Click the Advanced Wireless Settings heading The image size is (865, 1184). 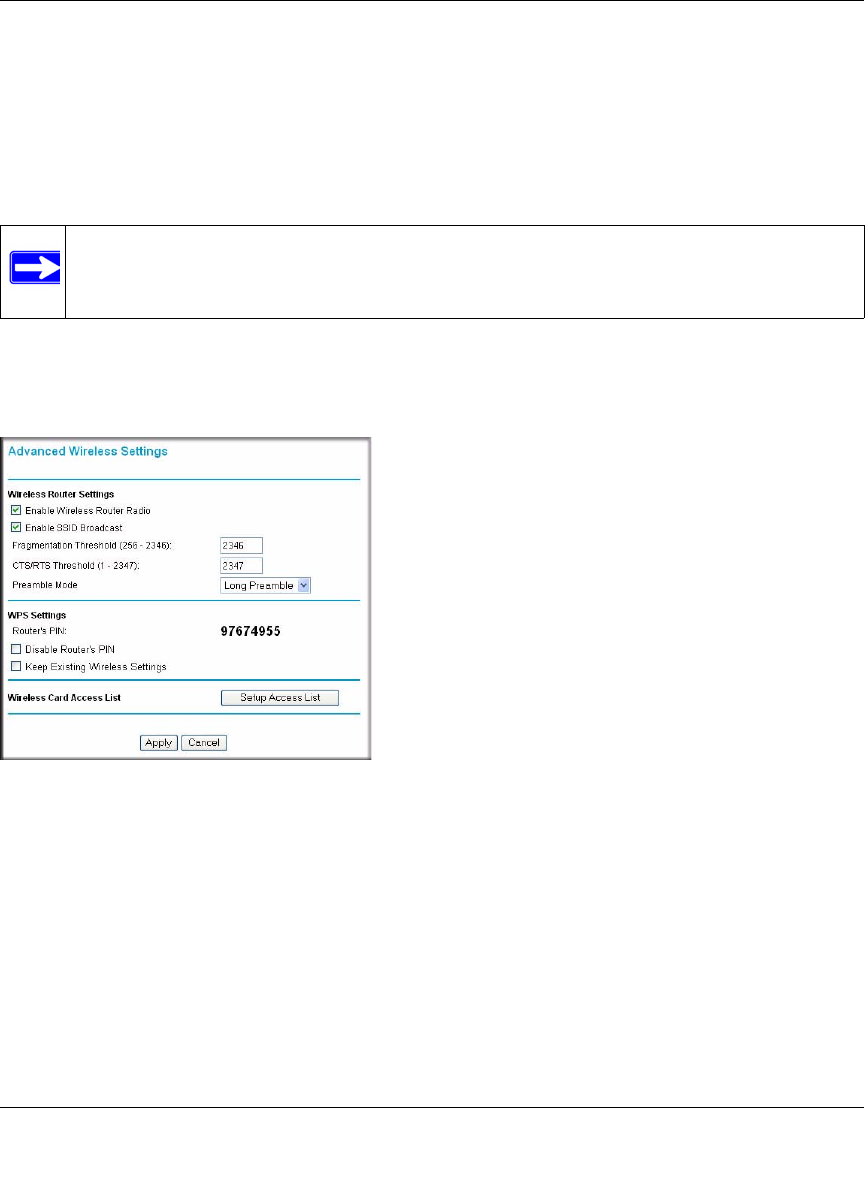coord(88,452)
